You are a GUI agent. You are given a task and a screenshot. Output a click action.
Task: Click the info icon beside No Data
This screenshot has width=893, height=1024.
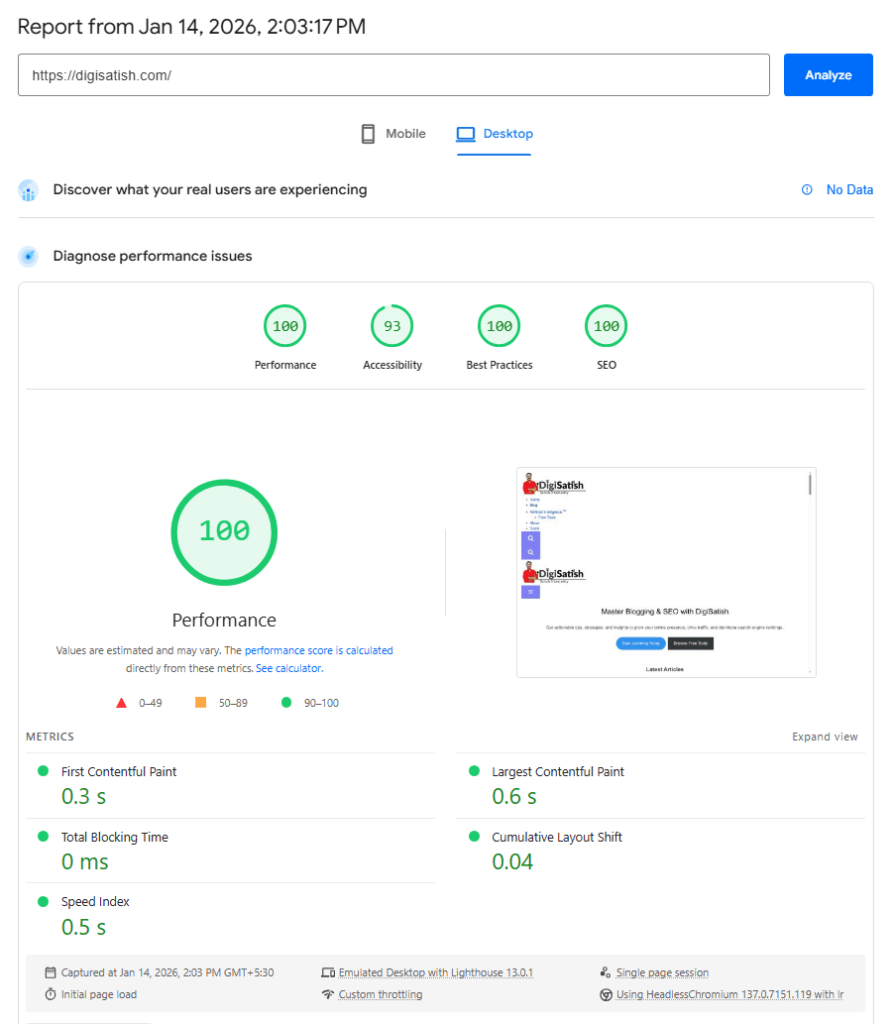807,189
